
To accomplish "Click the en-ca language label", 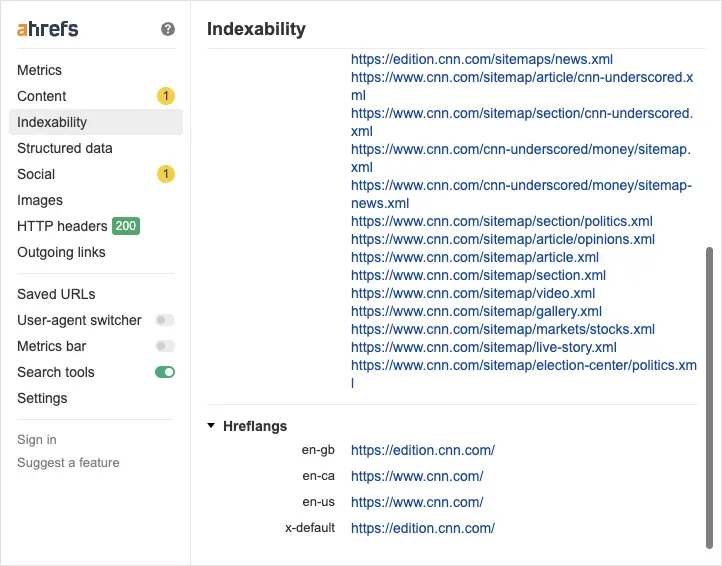I will tap(318, 476).
